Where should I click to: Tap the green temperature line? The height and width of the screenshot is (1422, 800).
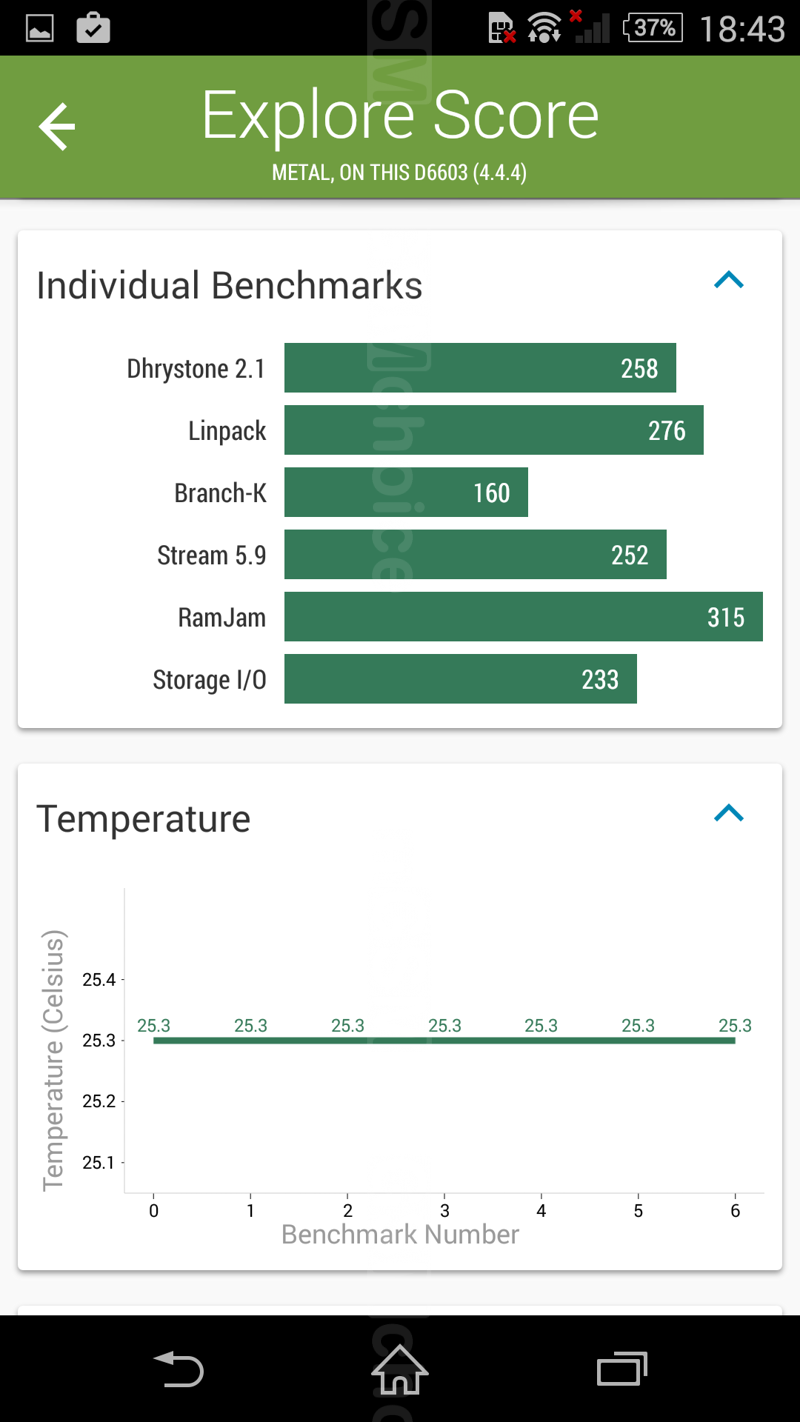(444, 1041)
